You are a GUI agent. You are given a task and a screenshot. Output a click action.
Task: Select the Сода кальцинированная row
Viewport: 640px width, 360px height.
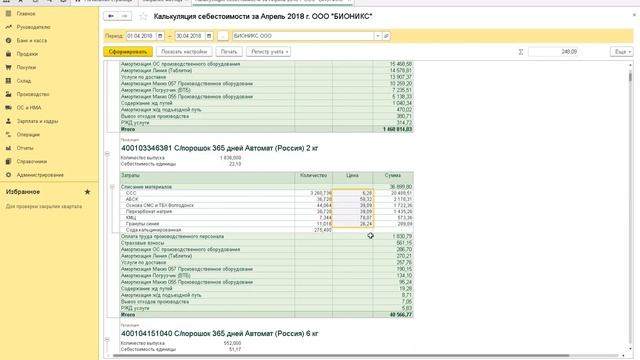[x=267, y=230]
